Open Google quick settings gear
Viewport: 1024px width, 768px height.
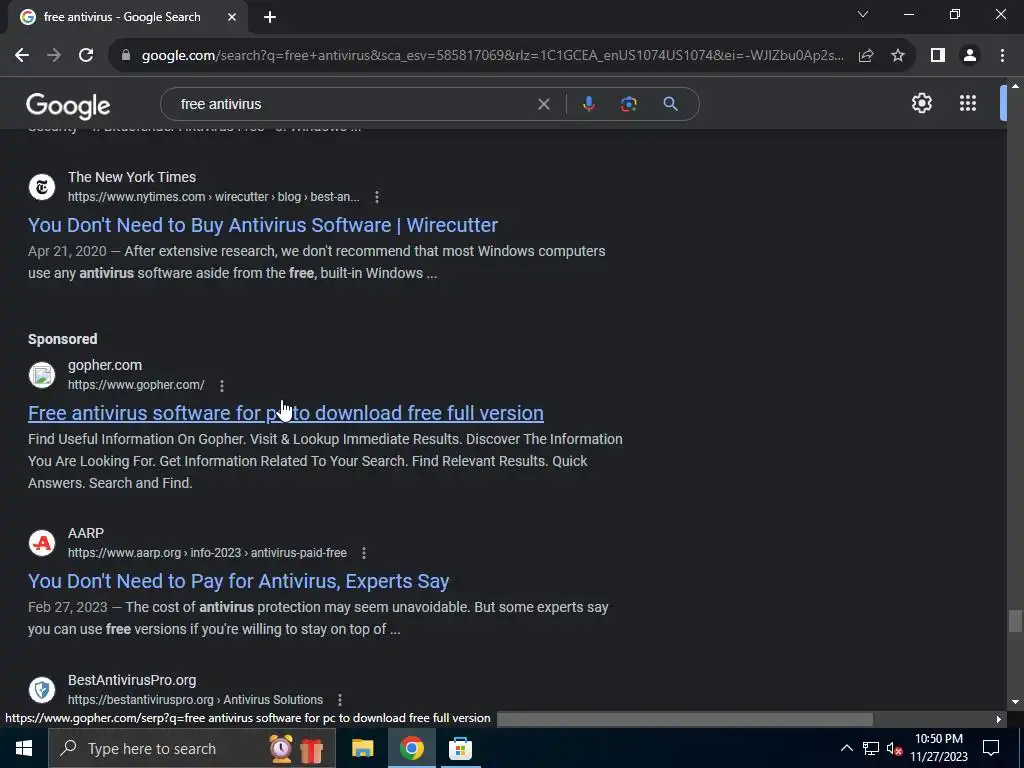tap(921, 103)
